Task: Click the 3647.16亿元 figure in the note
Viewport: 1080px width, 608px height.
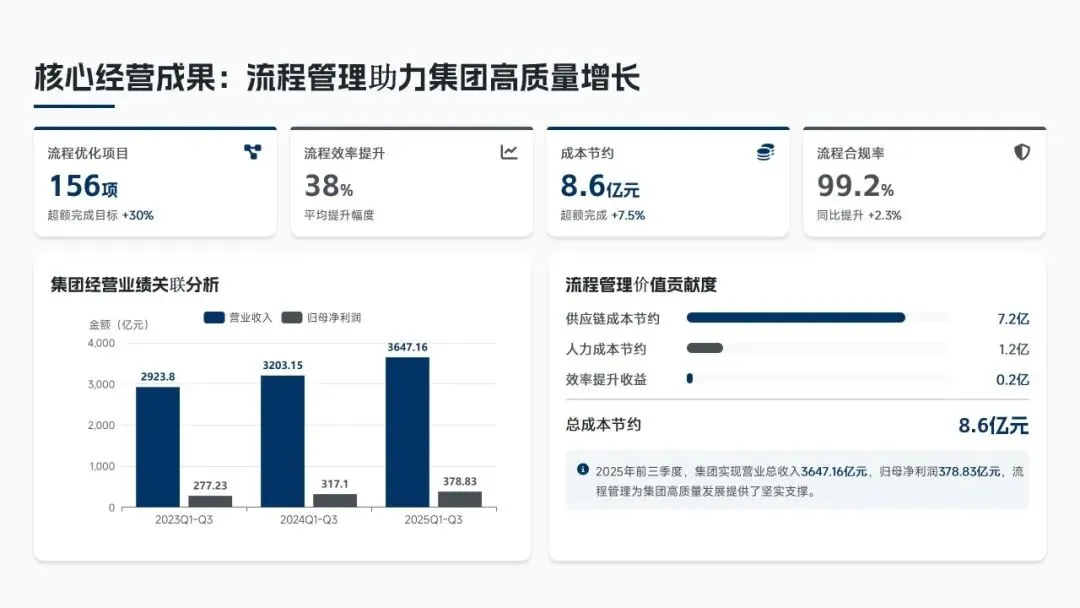Action: (x=833, y=472)
